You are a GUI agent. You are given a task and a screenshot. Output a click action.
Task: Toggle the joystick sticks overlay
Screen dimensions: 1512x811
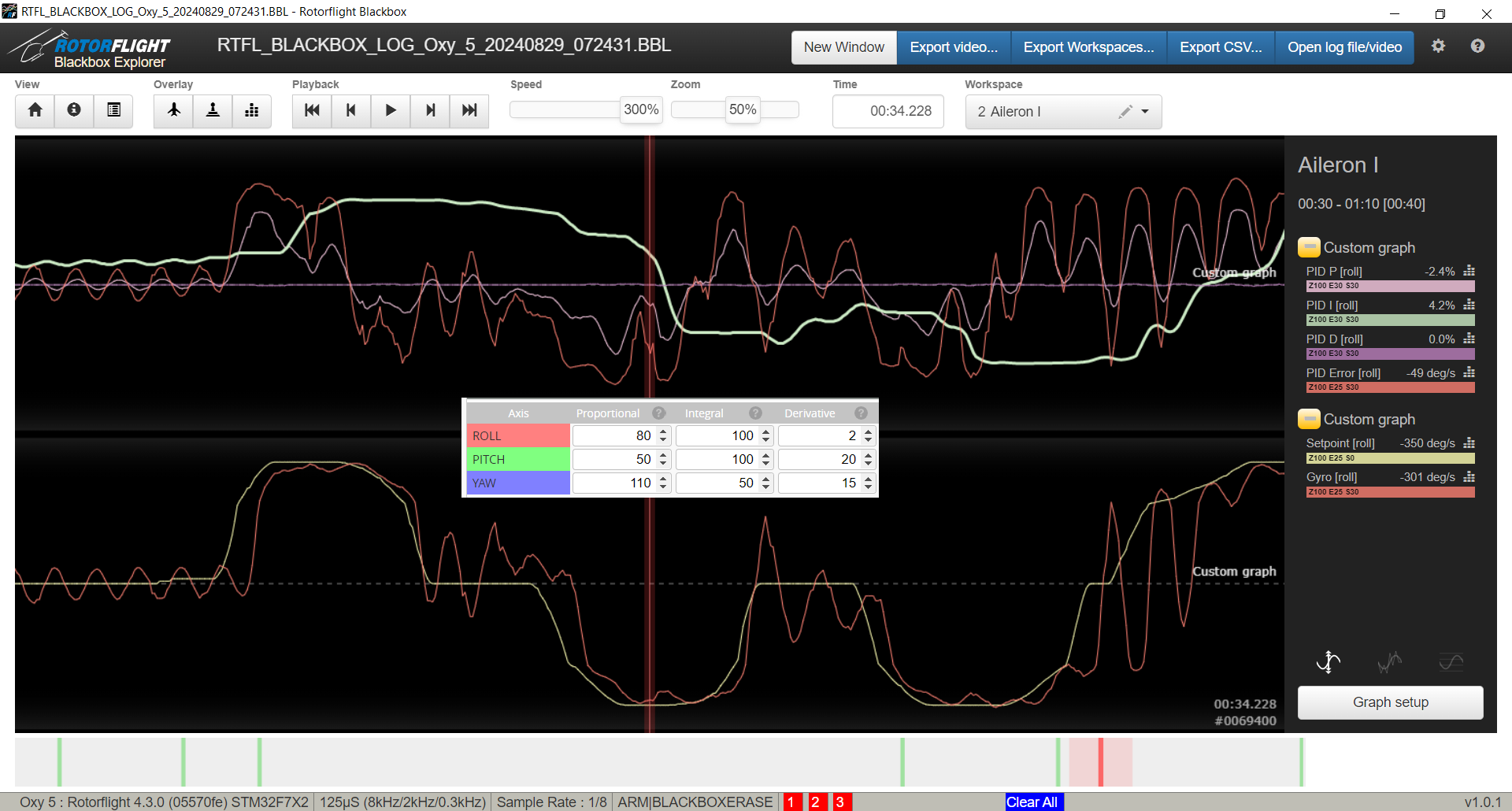[213, 110]
